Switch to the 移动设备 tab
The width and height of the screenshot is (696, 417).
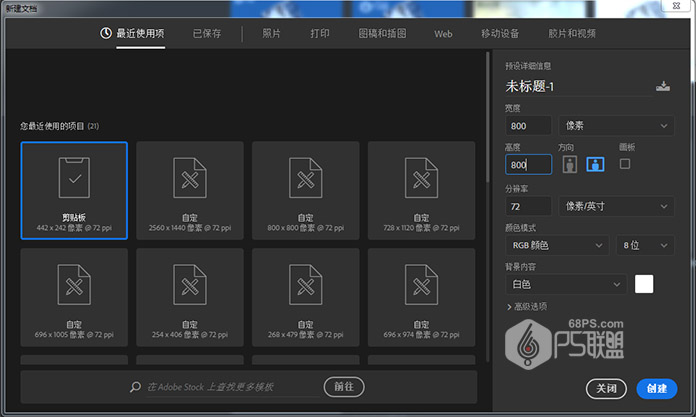tap(500, 33)
